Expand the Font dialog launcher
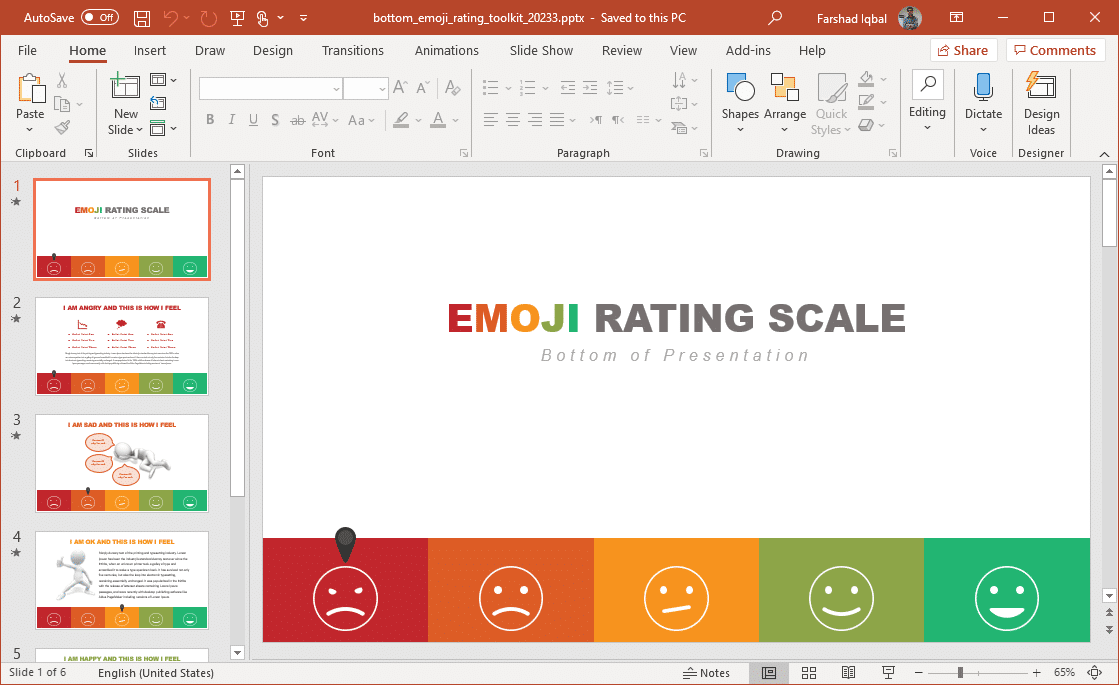 coord(464,154)
